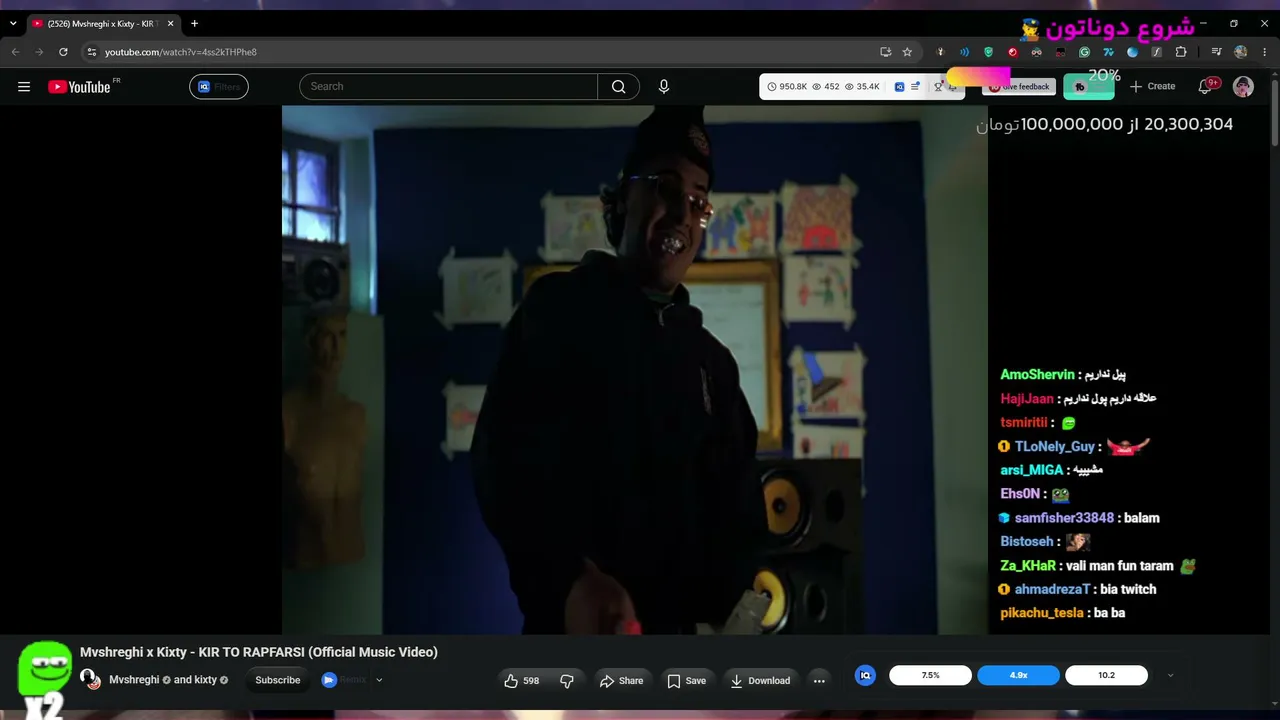The height and width of the screenshot is (720, 1280).
Task: Click the vidIQ icon in the stats bar
Action: 899,87
